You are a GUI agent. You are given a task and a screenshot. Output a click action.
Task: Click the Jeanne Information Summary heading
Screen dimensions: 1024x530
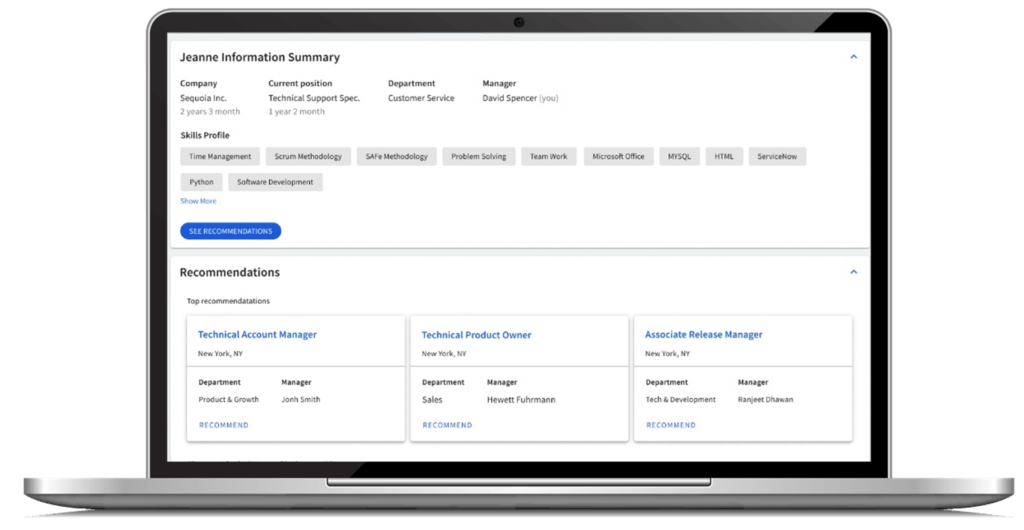260,57
